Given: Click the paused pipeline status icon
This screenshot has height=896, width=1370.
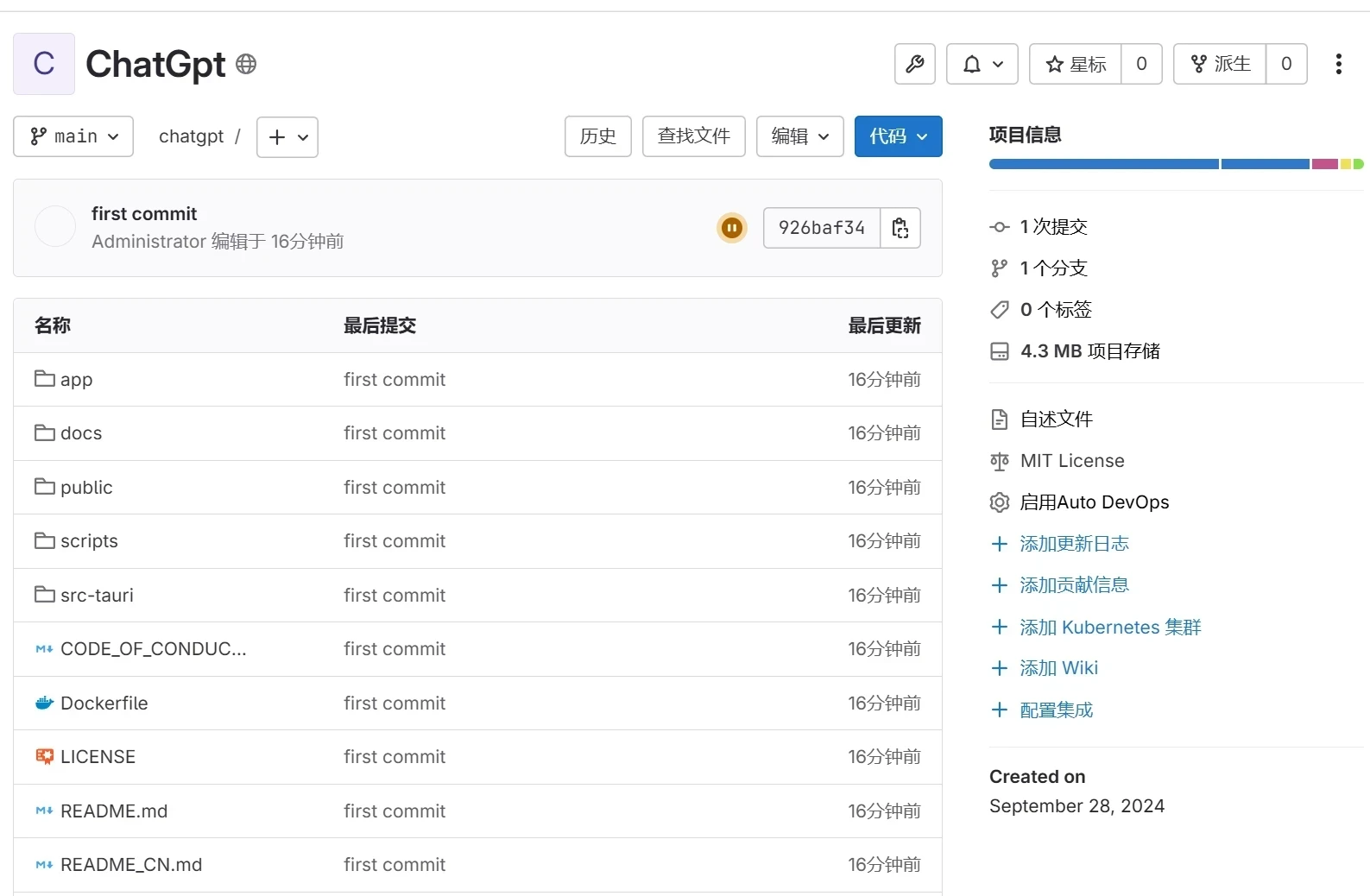Looking at the screenshot, I should tap(731, 228).
